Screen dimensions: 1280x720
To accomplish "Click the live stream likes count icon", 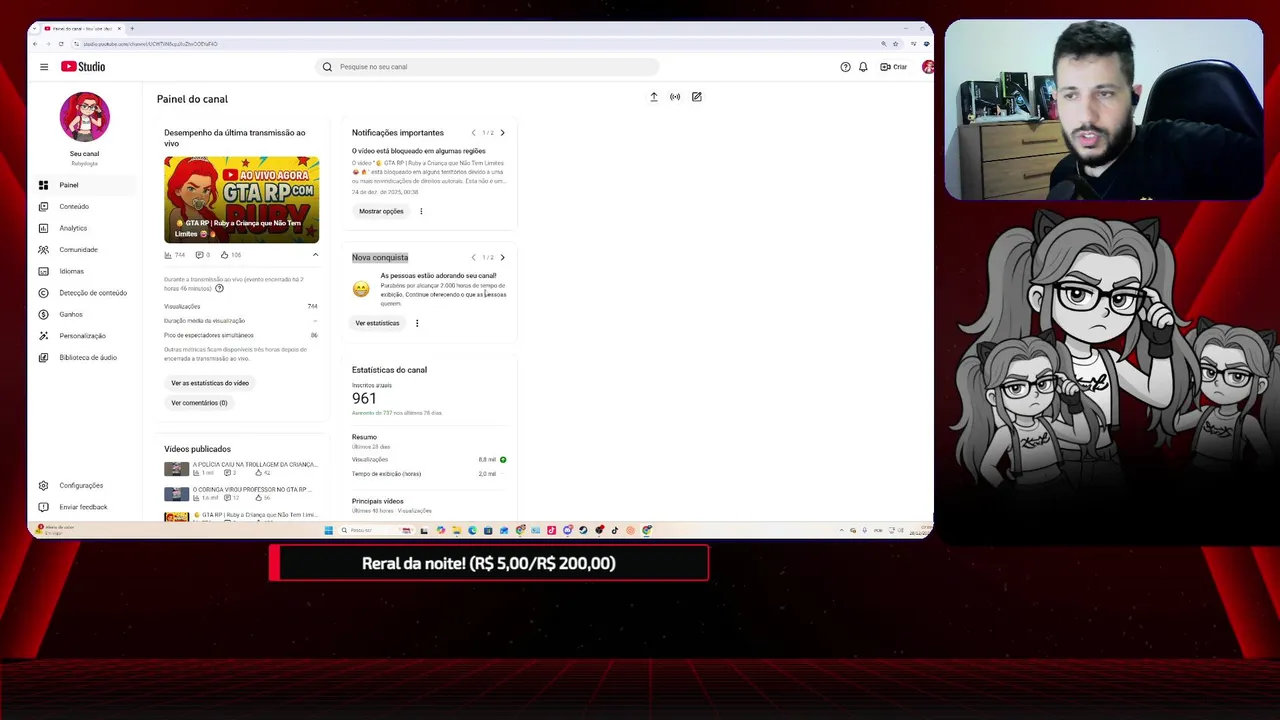I will point(225,255).
